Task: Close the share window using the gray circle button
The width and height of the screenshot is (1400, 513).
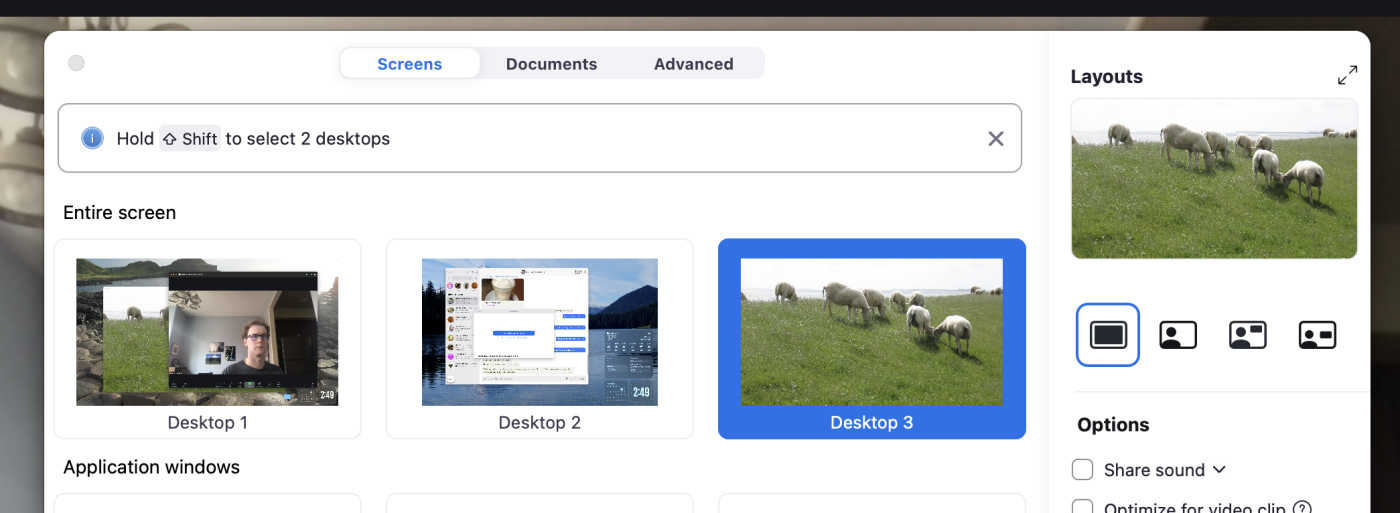Action: coord(76,64)
